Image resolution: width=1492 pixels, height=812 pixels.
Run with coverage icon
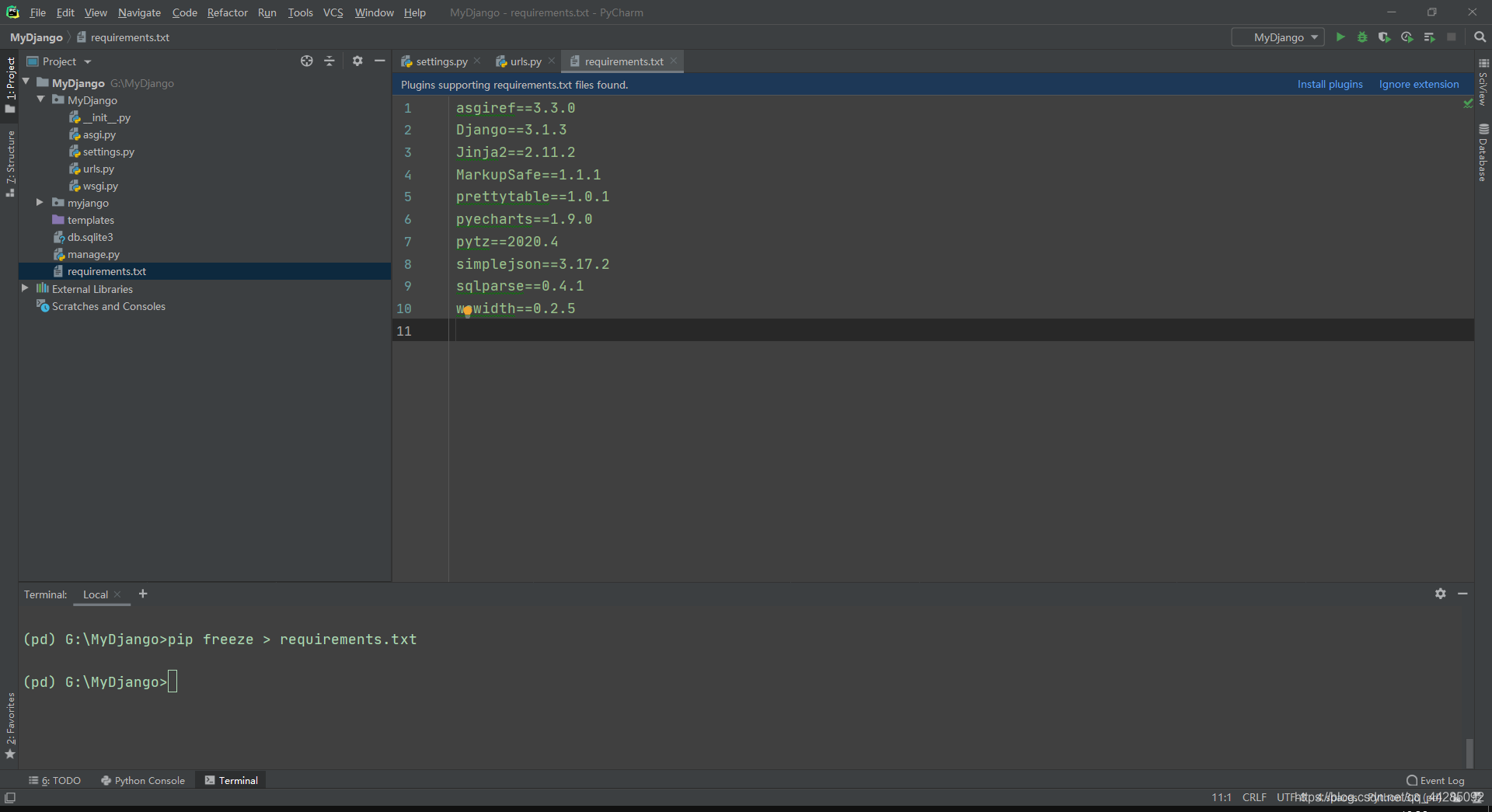click(x=1384, y=37)
